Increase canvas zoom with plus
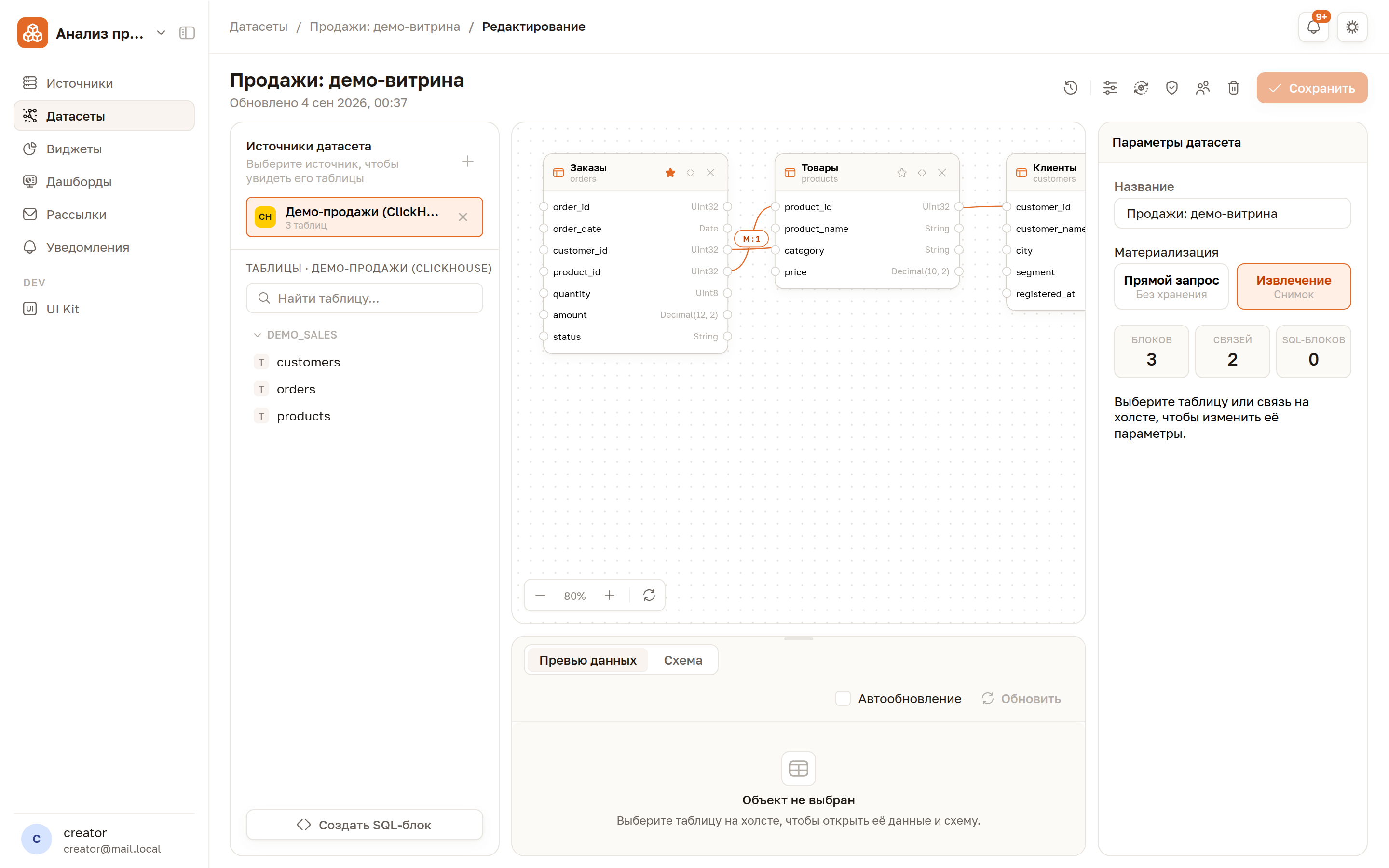This screenshot has width=1389, height=868. coord(610,596)
